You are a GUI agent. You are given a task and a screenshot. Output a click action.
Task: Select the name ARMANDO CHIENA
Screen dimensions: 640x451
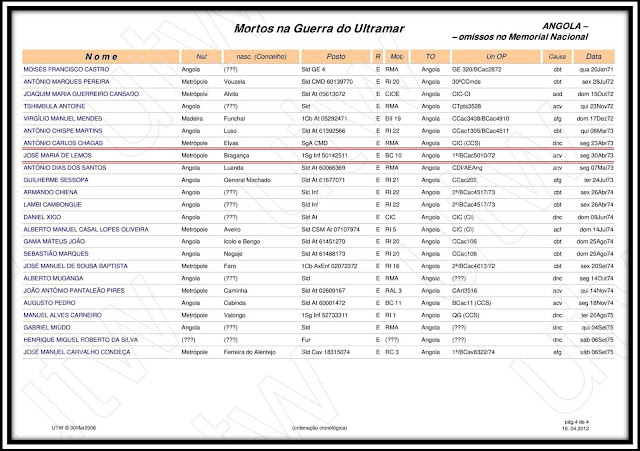[x=50, y=192]
